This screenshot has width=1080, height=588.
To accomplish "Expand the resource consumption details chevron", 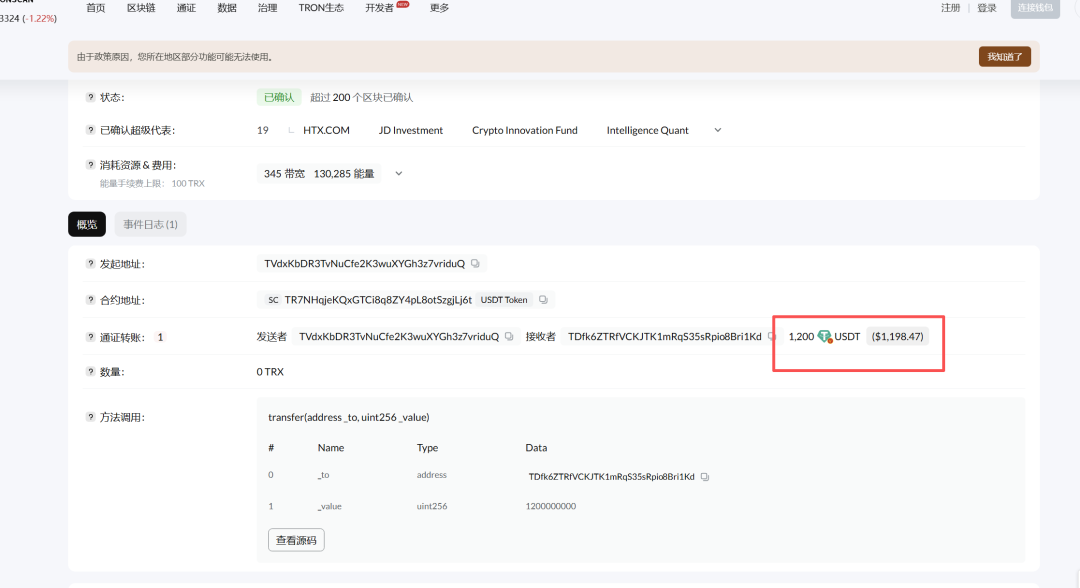I will coord(398,174).
